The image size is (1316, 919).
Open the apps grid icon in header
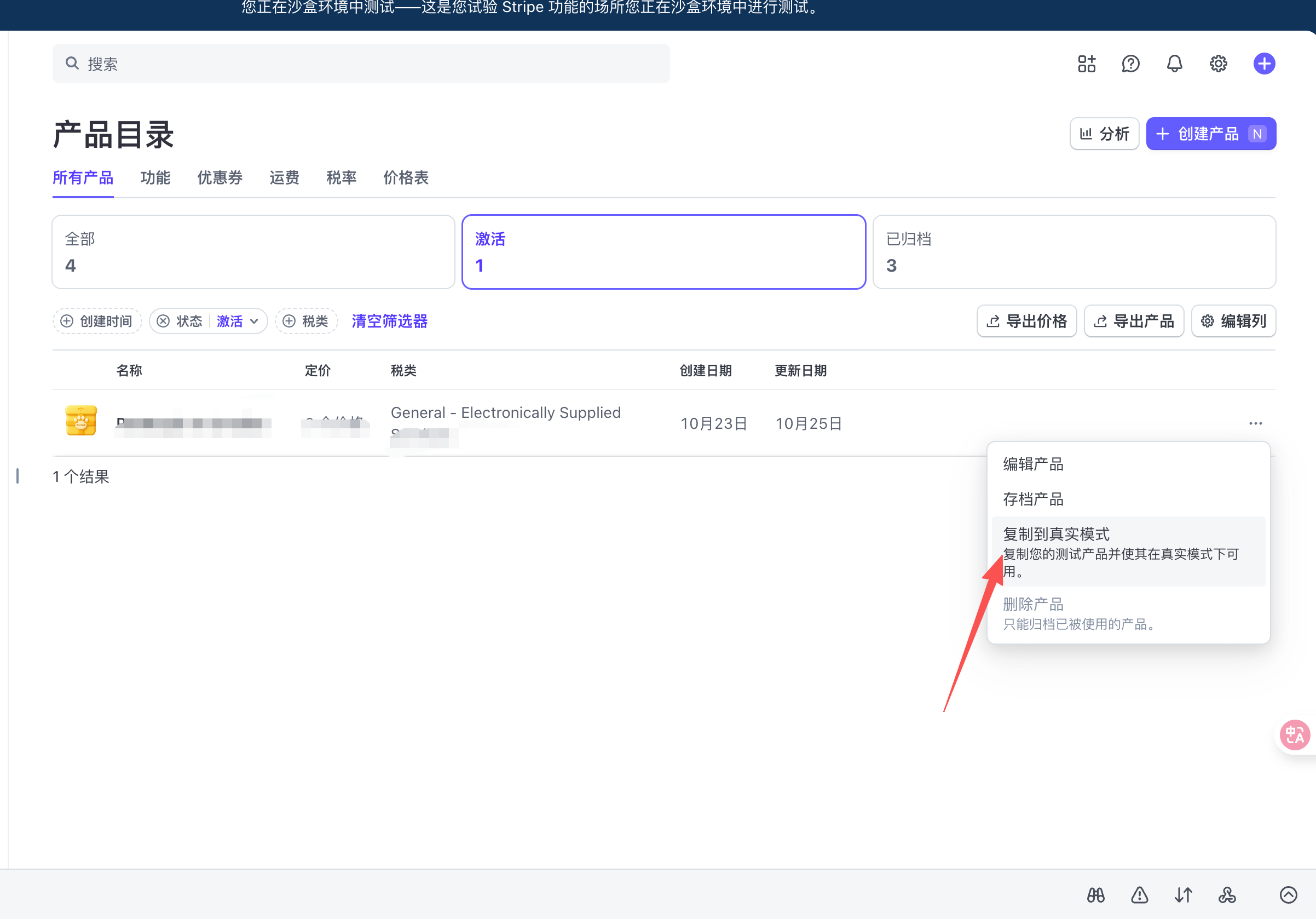click(1086, 64)
